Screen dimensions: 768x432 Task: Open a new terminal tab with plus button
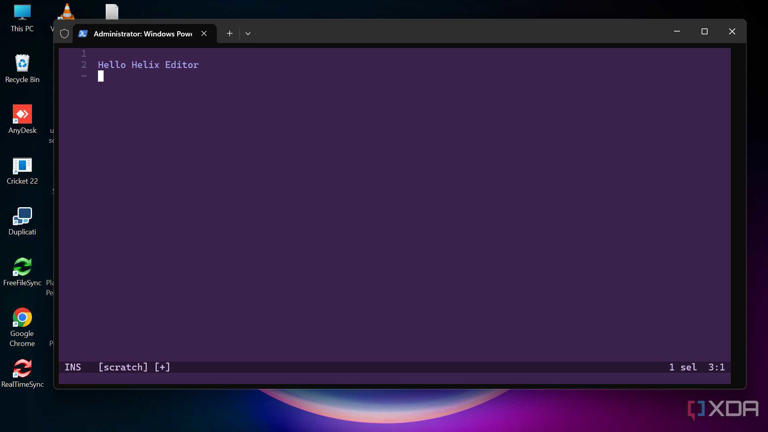tap(229, 33)
